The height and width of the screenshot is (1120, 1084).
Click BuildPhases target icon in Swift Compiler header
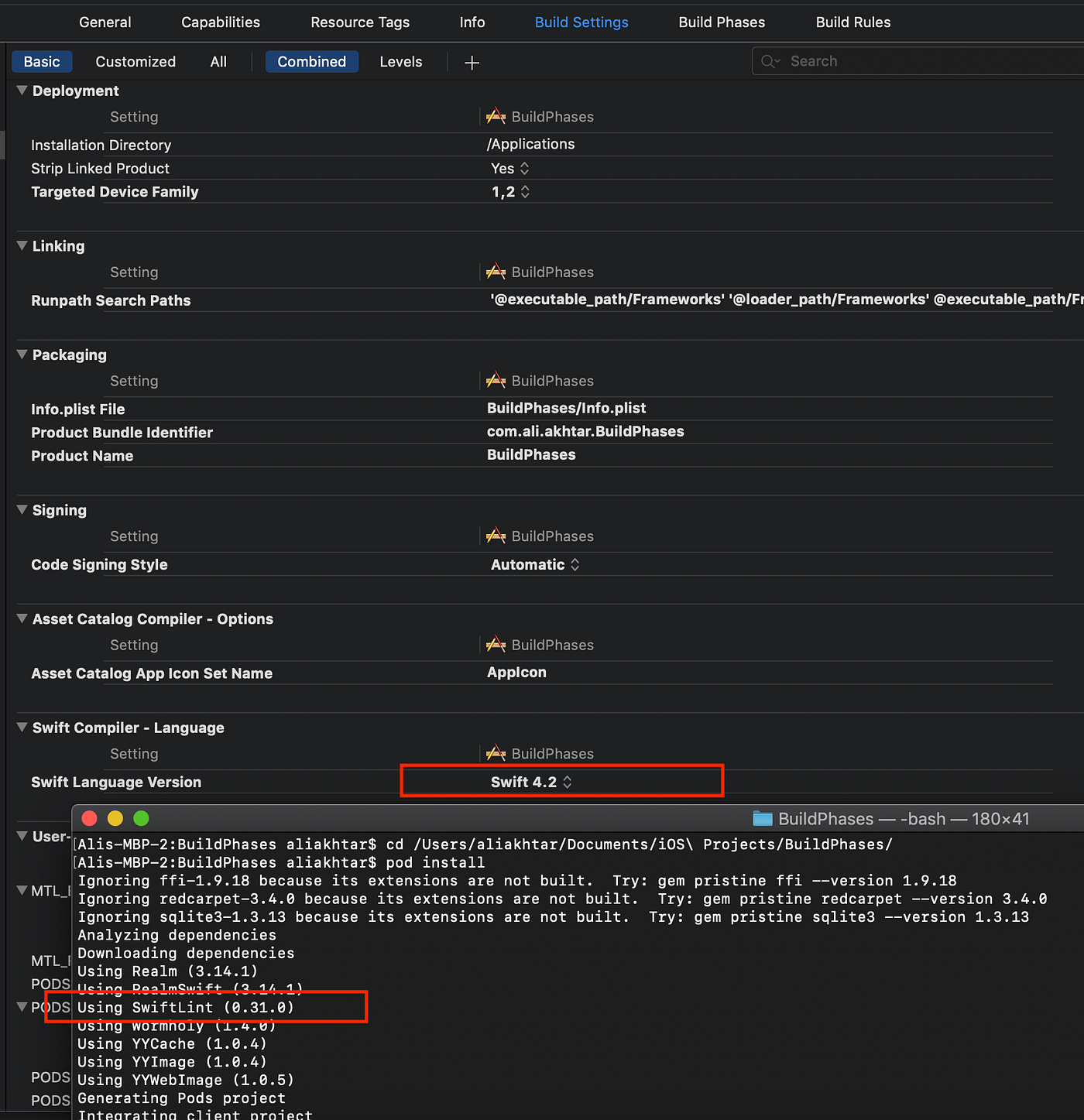[x=496, y=754]
